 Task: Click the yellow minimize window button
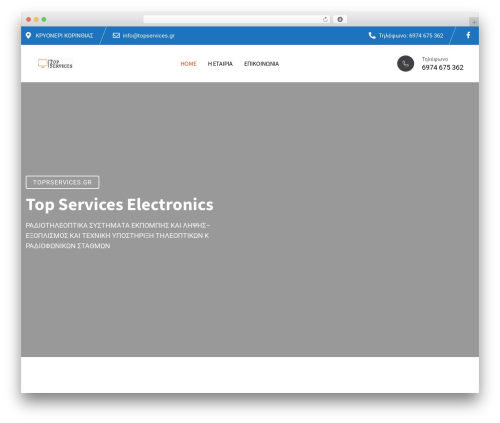36,19
